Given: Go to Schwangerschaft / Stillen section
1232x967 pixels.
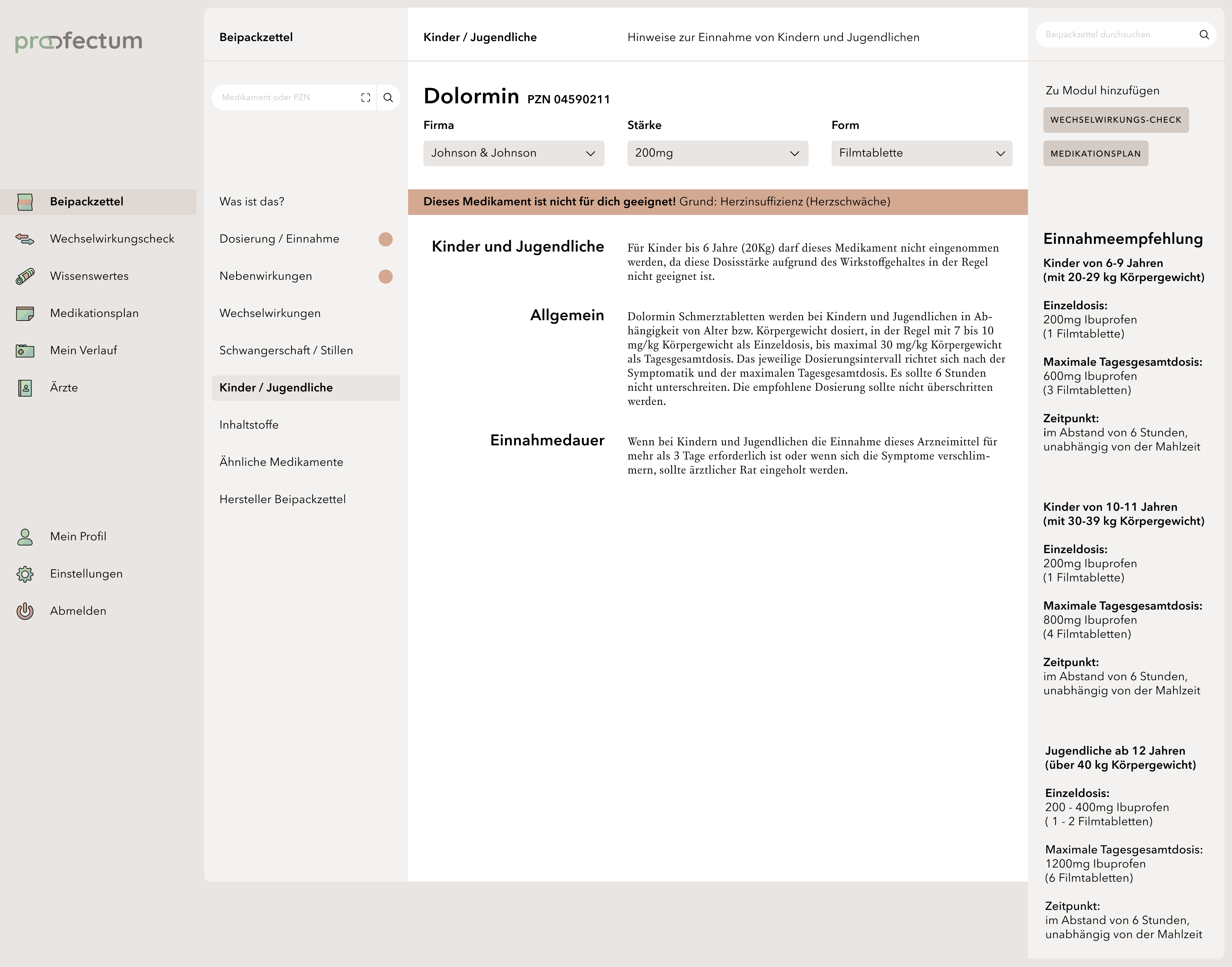Looking at the screenshot, I should [286, 350].
